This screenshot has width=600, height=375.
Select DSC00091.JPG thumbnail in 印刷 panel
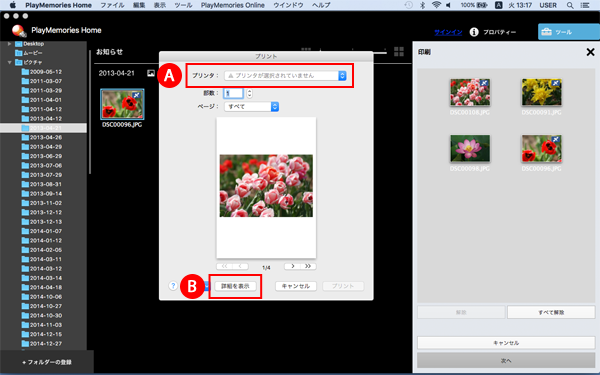541,92
